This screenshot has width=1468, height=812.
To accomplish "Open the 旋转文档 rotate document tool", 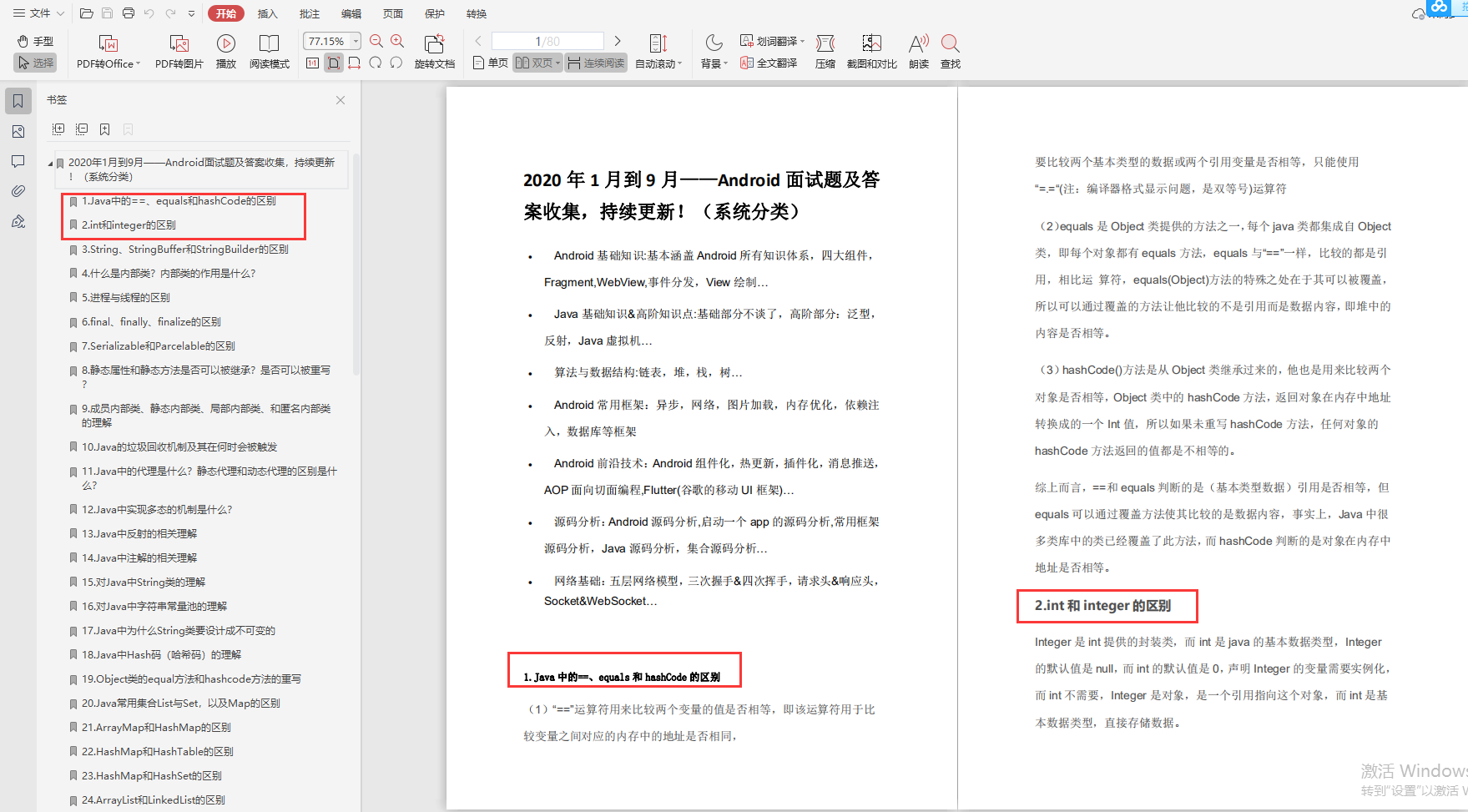I will pos(434,52).
